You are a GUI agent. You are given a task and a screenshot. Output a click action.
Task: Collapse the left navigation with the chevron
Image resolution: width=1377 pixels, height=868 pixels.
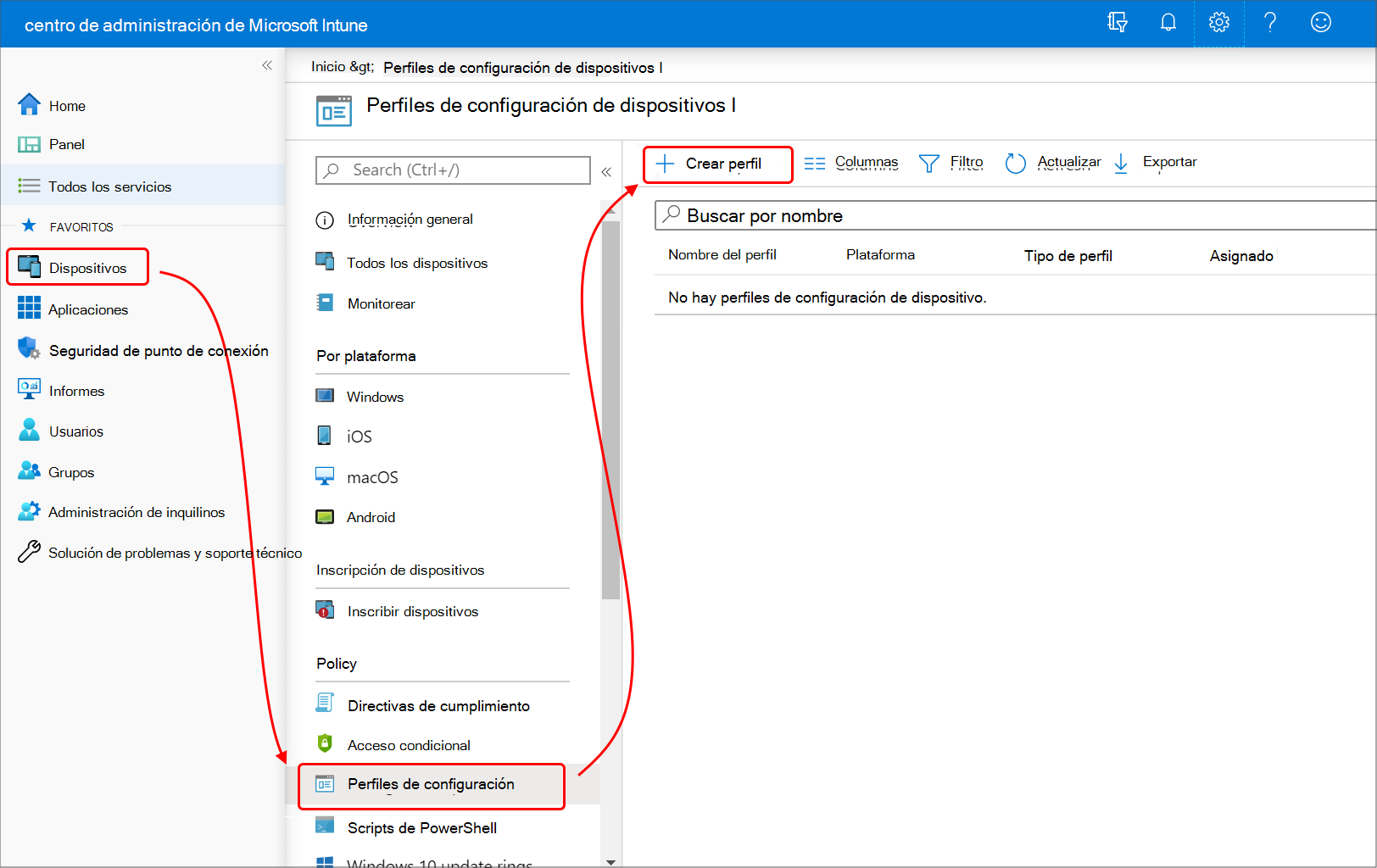click(267, 64)
